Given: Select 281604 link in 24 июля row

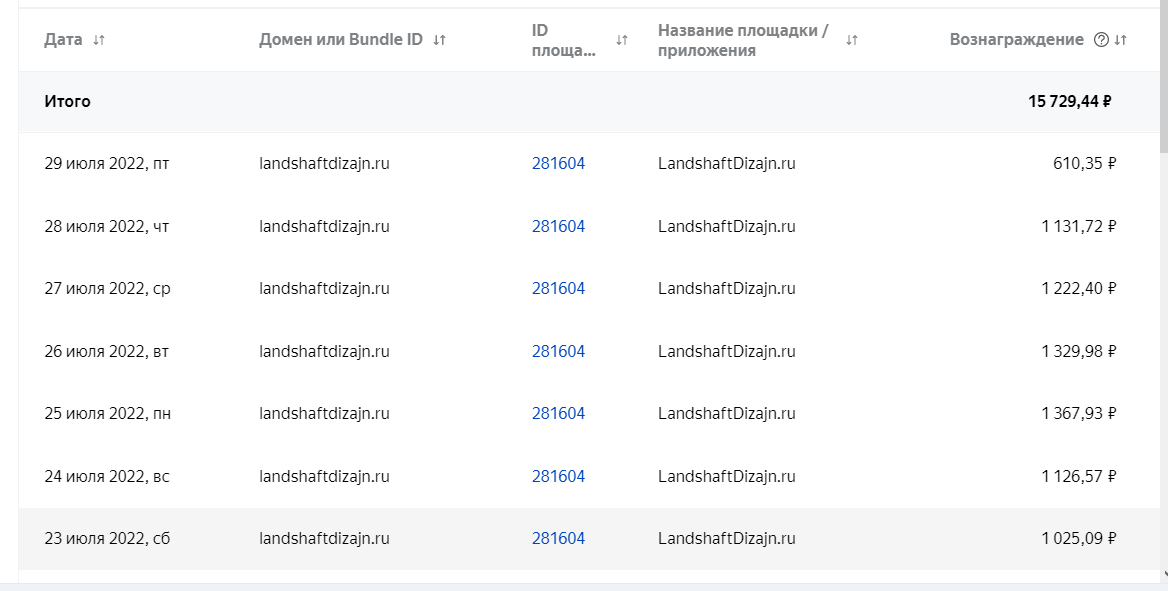Looking at the screenshot, I should click(x=558, y=476).
